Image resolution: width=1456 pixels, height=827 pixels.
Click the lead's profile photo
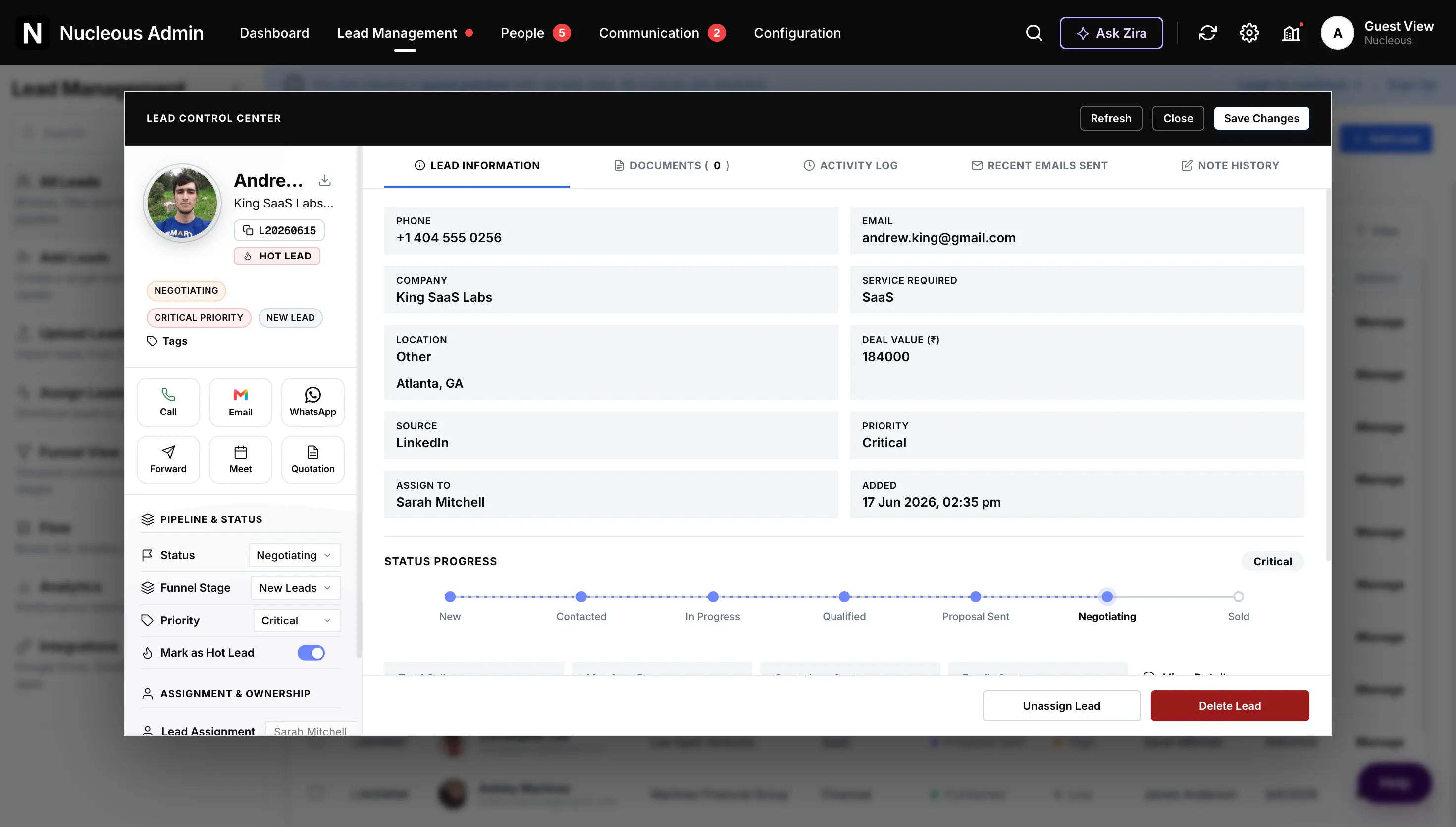point(182,203)
